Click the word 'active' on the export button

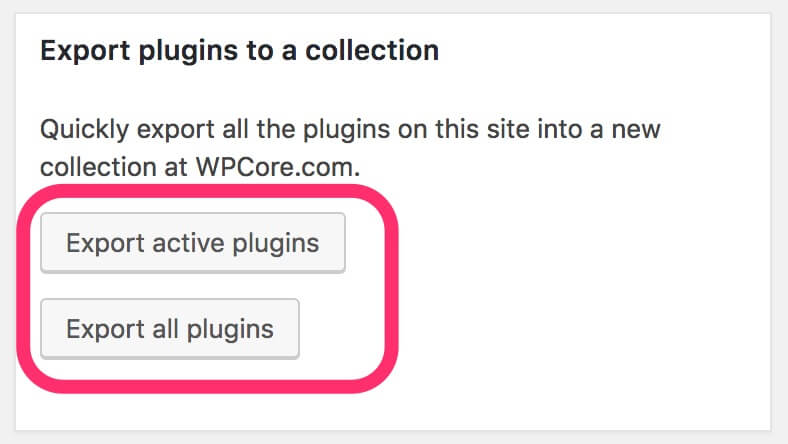(x=188, y=243)
